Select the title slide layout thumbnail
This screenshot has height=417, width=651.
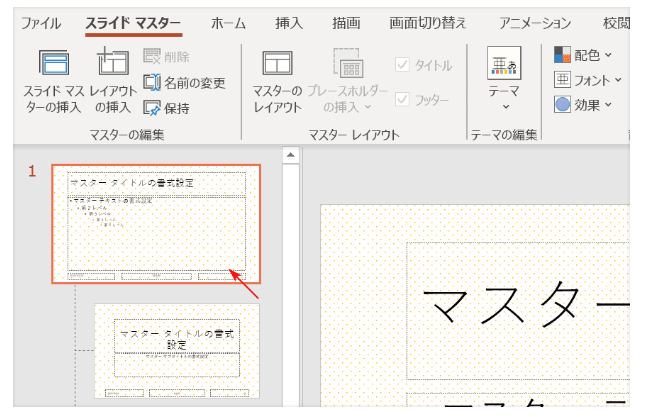click(x=177, y=351)
